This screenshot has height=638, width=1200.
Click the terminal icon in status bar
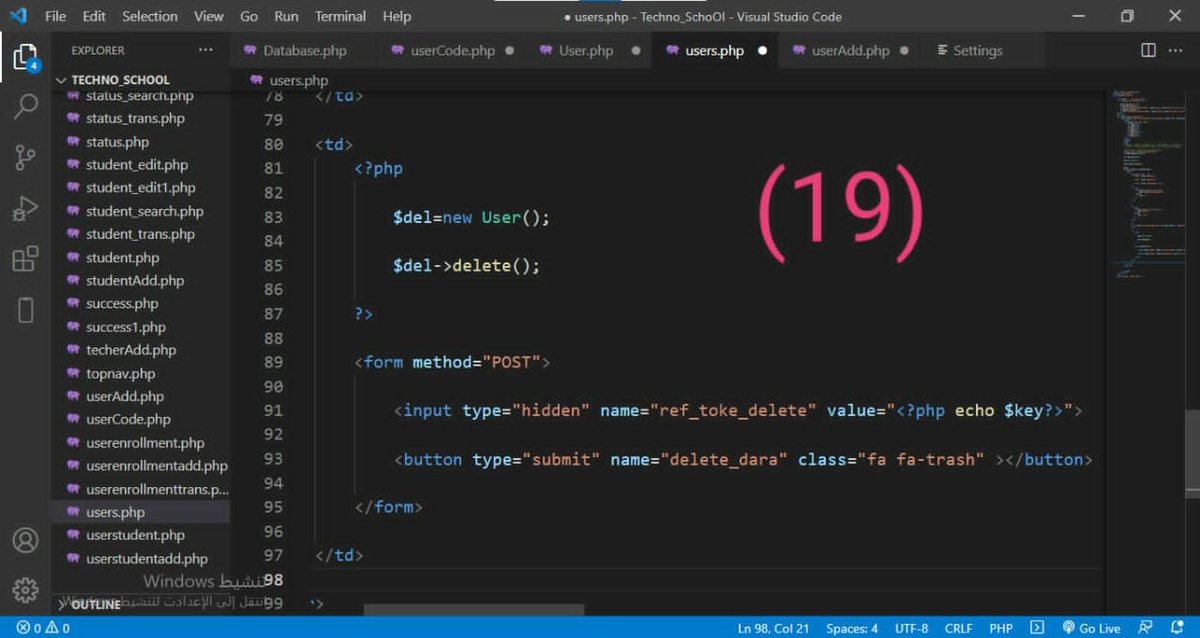[1037, 628]
